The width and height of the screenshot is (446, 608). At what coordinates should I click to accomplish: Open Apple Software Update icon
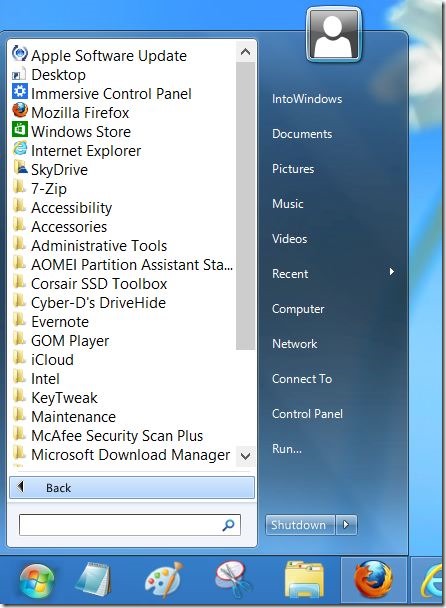[19, 54]
